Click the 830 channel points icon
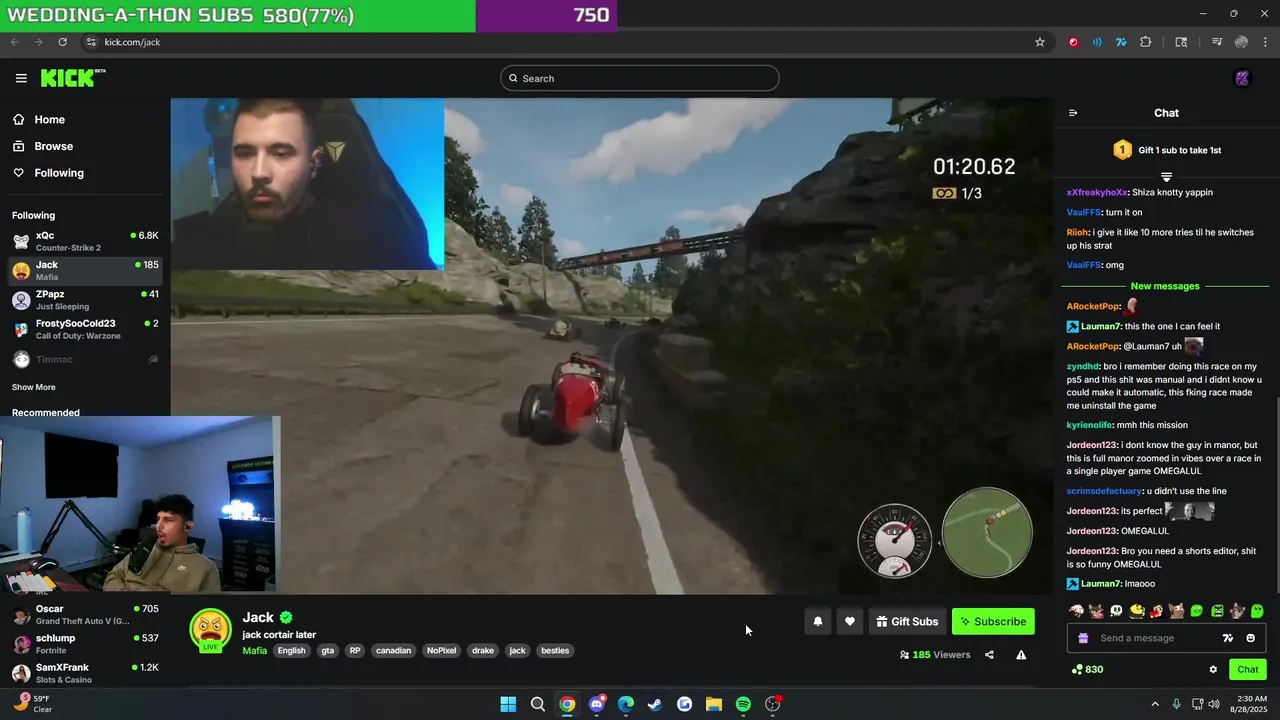The height and width of the screenshot is (720, 1280). point(1077,669)
